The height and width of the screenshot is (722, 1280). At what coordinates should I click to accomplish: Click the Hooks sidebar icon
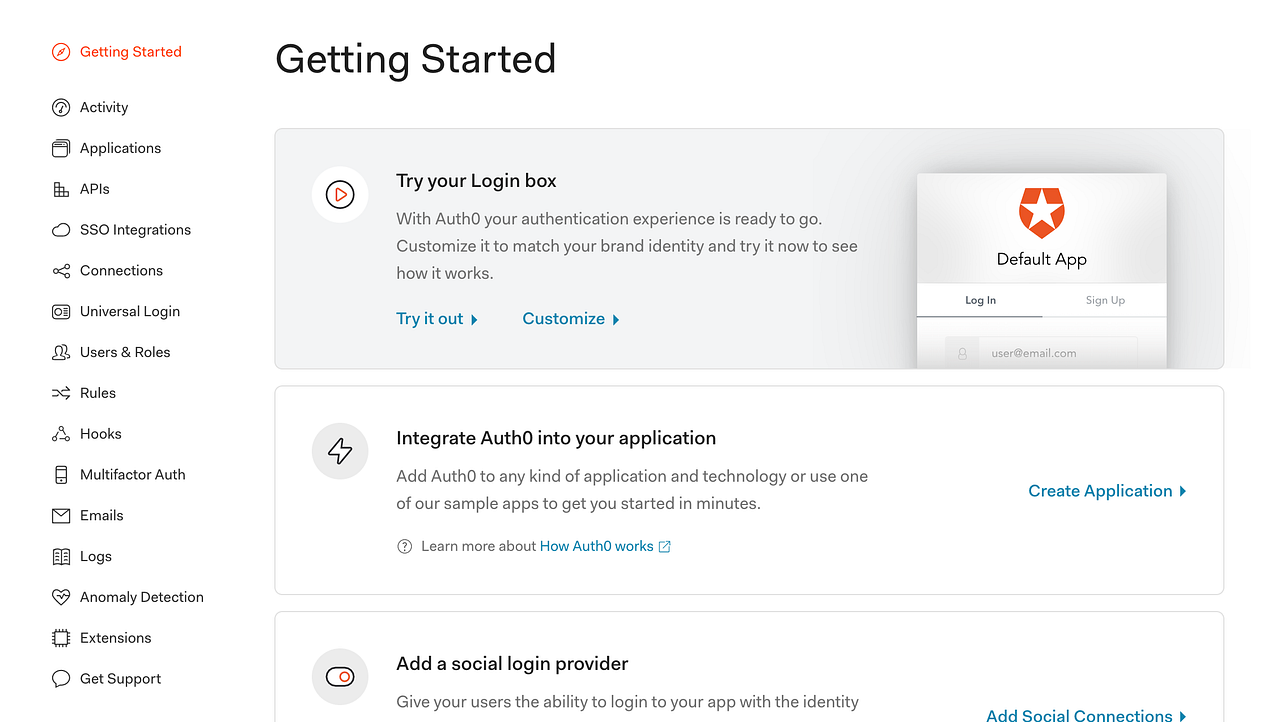point(61,433)
